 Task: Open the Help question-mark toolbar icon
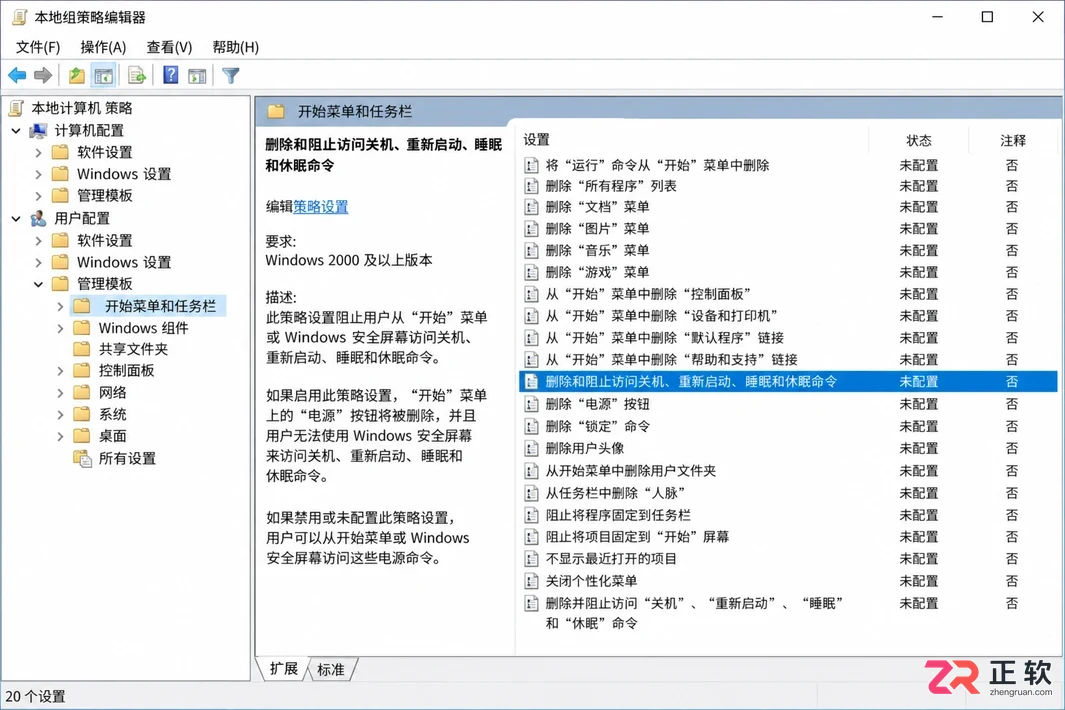170,75
